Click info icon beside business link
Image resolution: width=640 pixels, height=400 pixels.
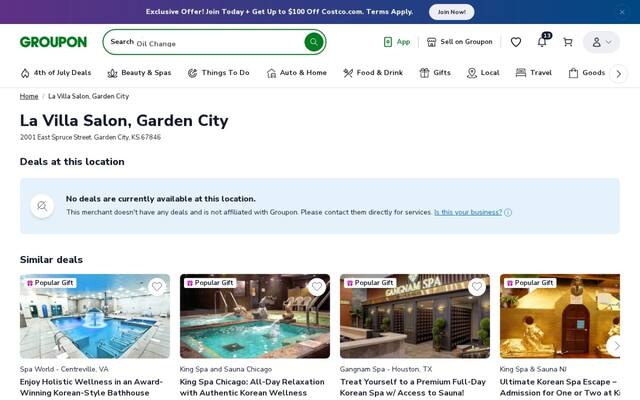click(508, 212)
